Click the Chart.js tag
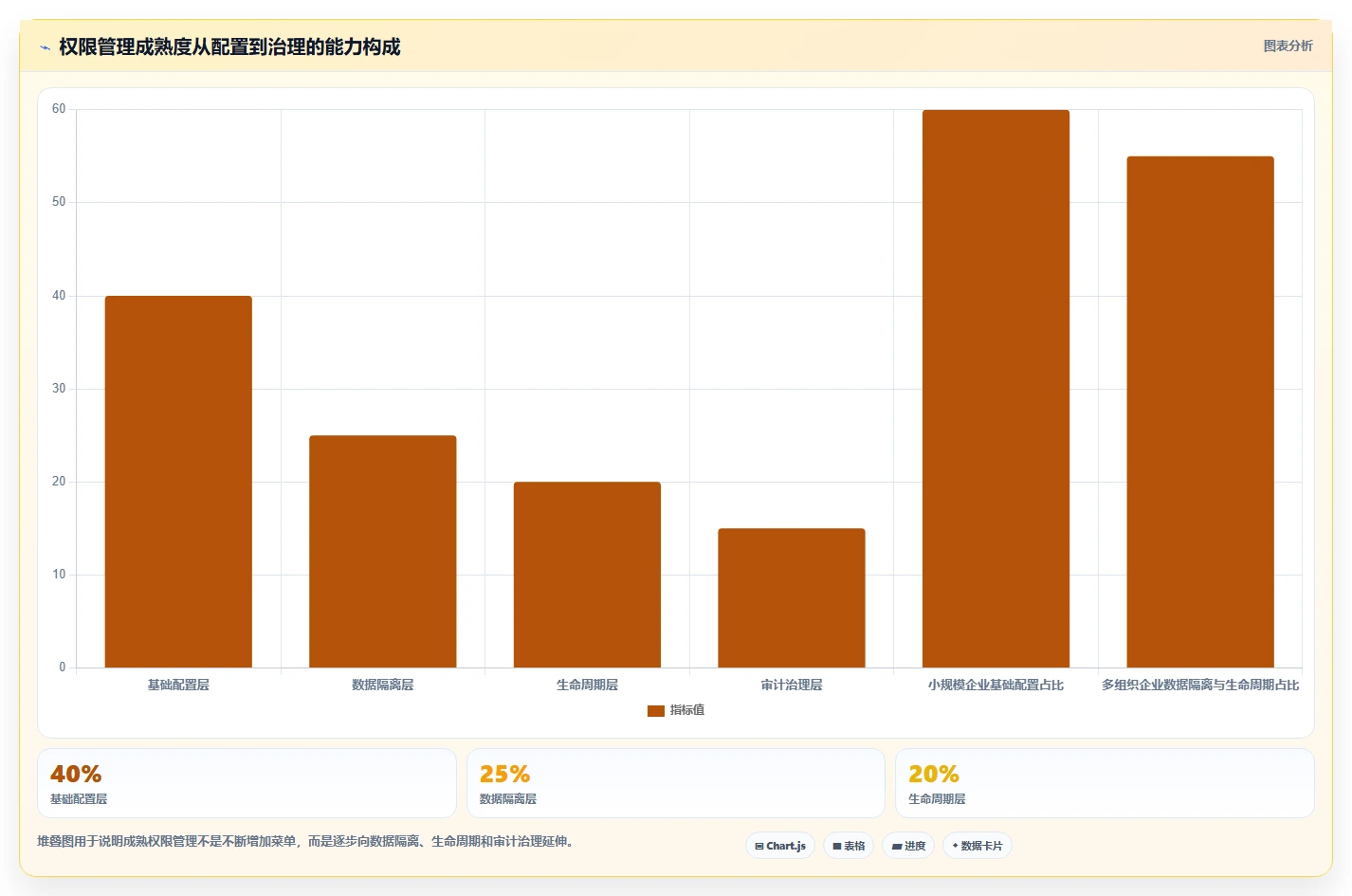Viewport: 1352px width, 896px height. point(780,846)
